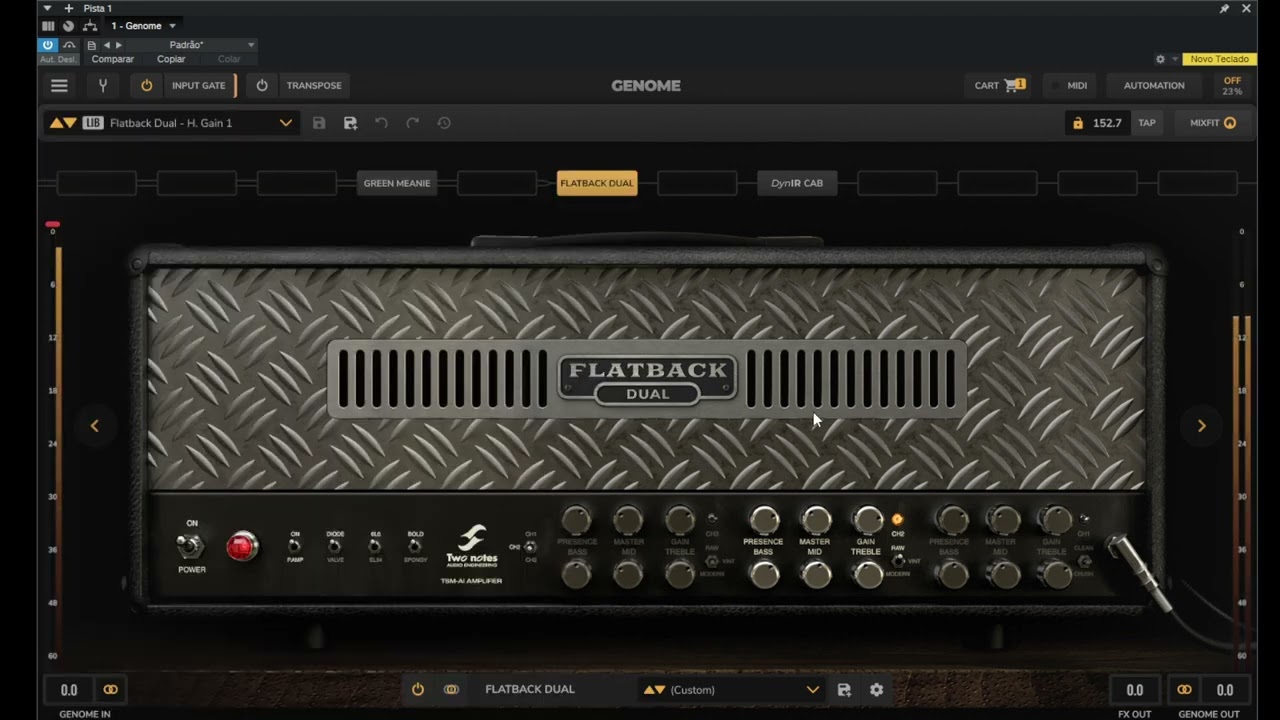The height and width of the screenshot is (720, 1280).
Task: Open MIDI settings
Action: (x=1068, y=85)
